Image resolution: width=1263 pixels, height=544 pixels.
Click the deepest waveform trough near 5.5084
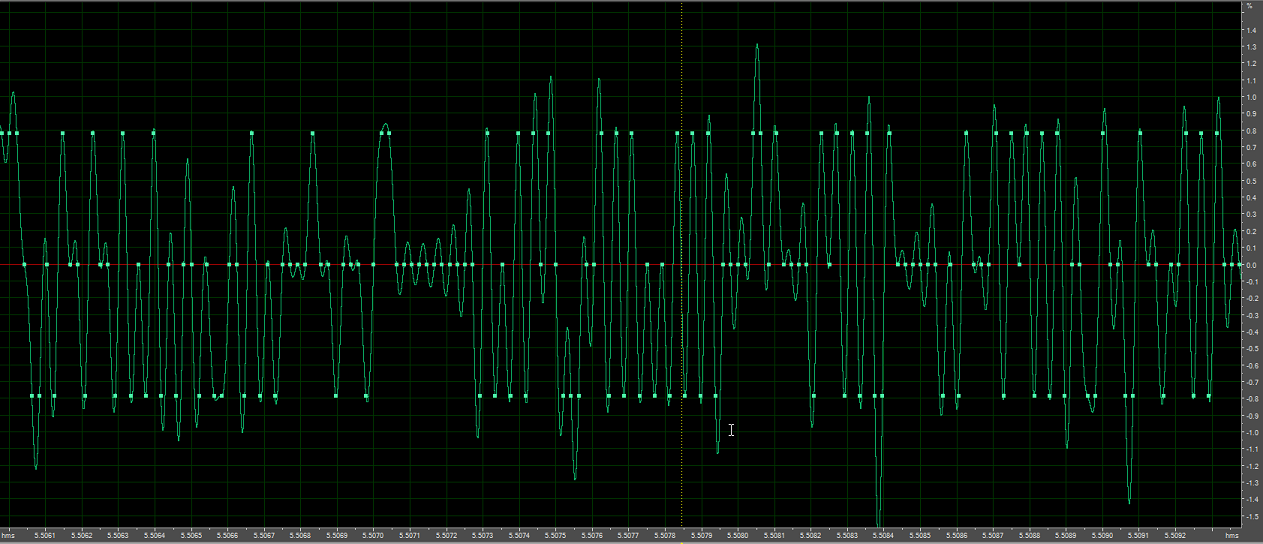(879, 522)
